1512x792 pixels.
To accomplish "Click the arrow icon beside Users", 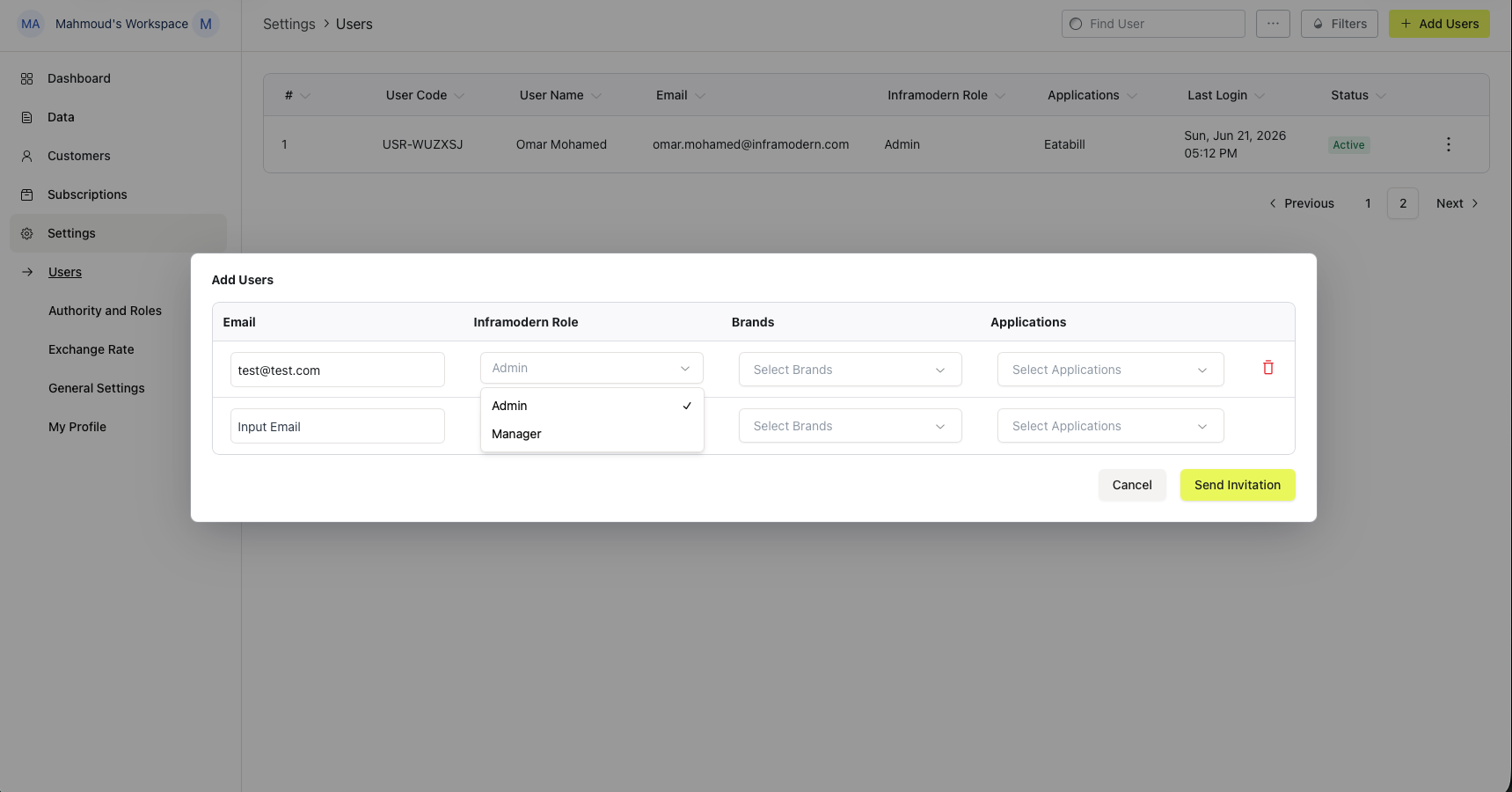I will point(28,272).
